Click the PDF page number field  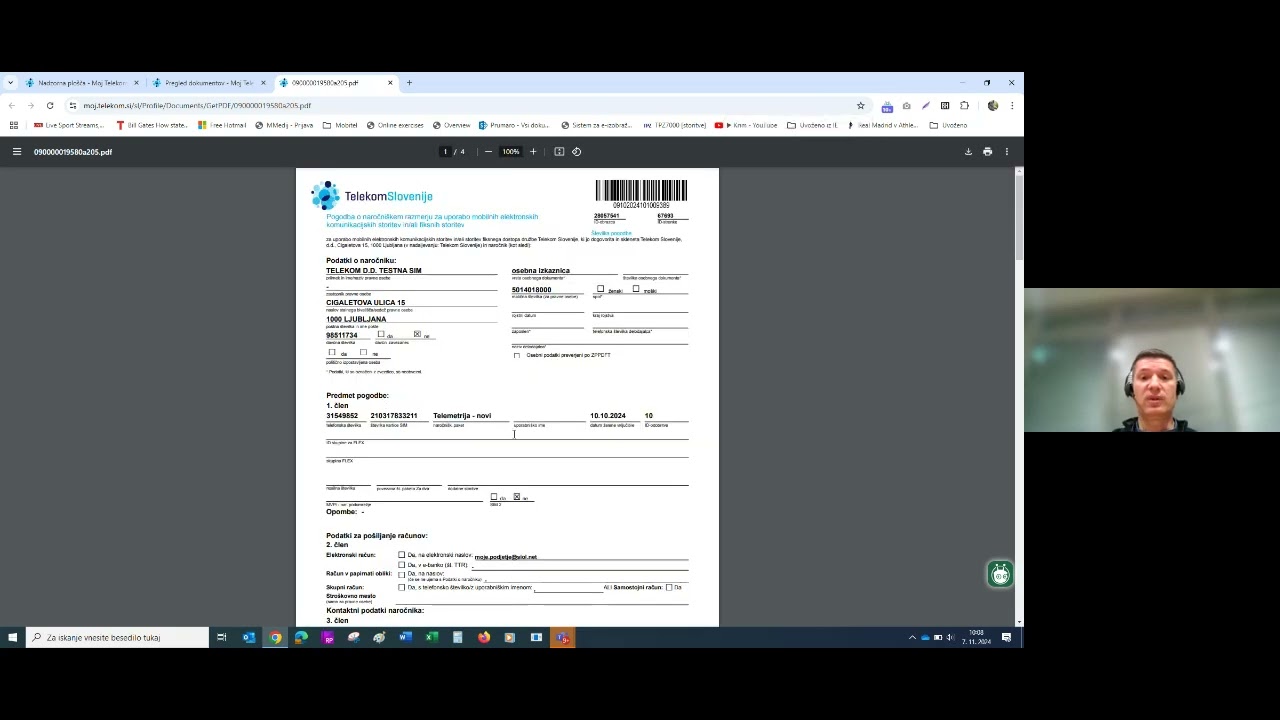coord(445,152)
